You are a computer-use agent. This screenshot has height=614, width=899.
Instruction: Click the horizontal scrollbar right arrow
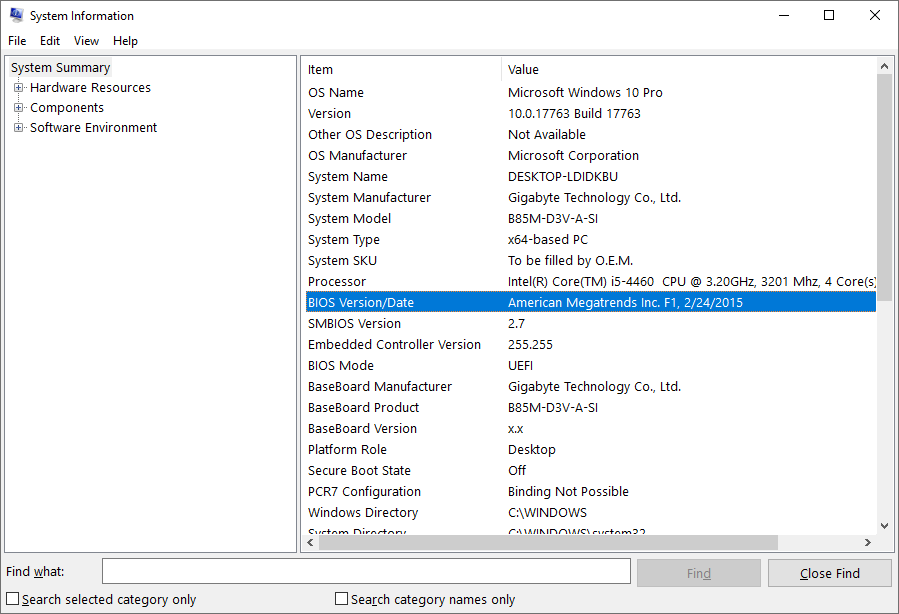coord(868,542)
